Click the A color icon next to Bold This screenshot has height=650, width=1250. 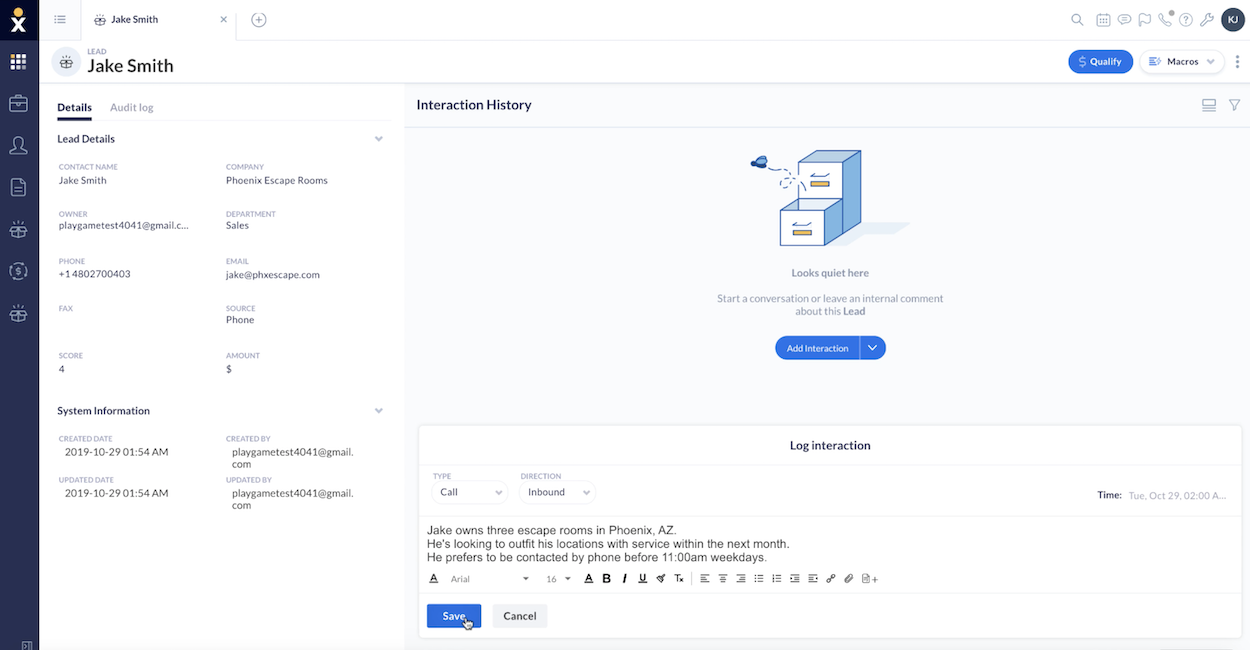tap(589, 579)
